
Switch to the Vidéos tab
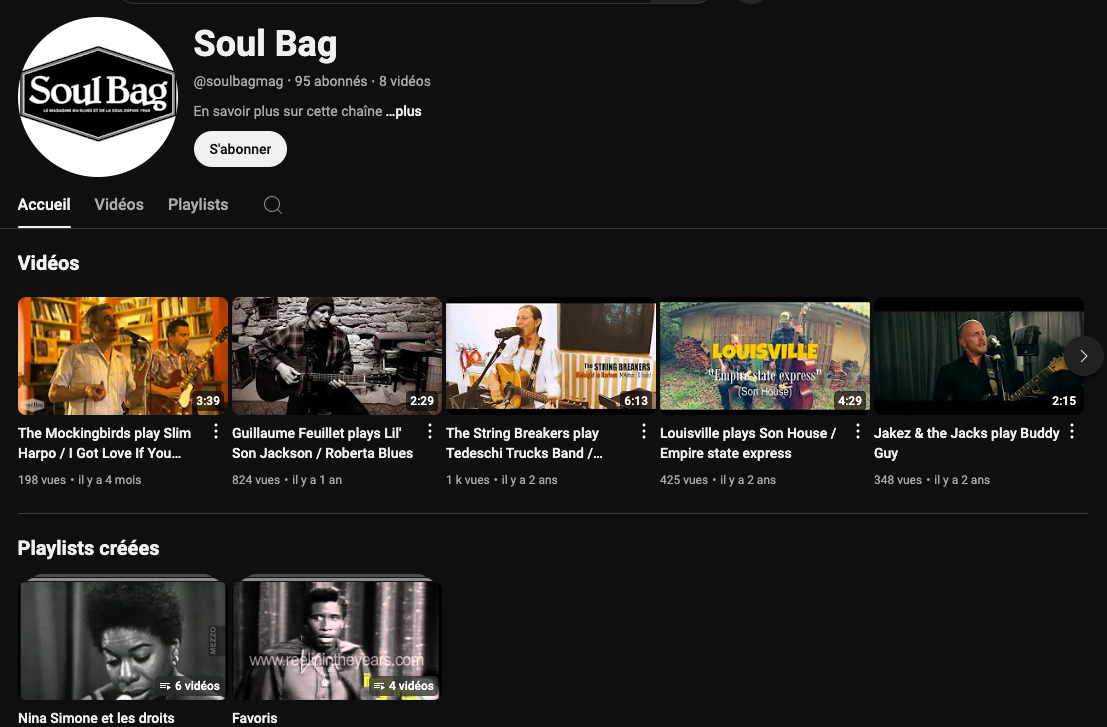pos(119,205)
